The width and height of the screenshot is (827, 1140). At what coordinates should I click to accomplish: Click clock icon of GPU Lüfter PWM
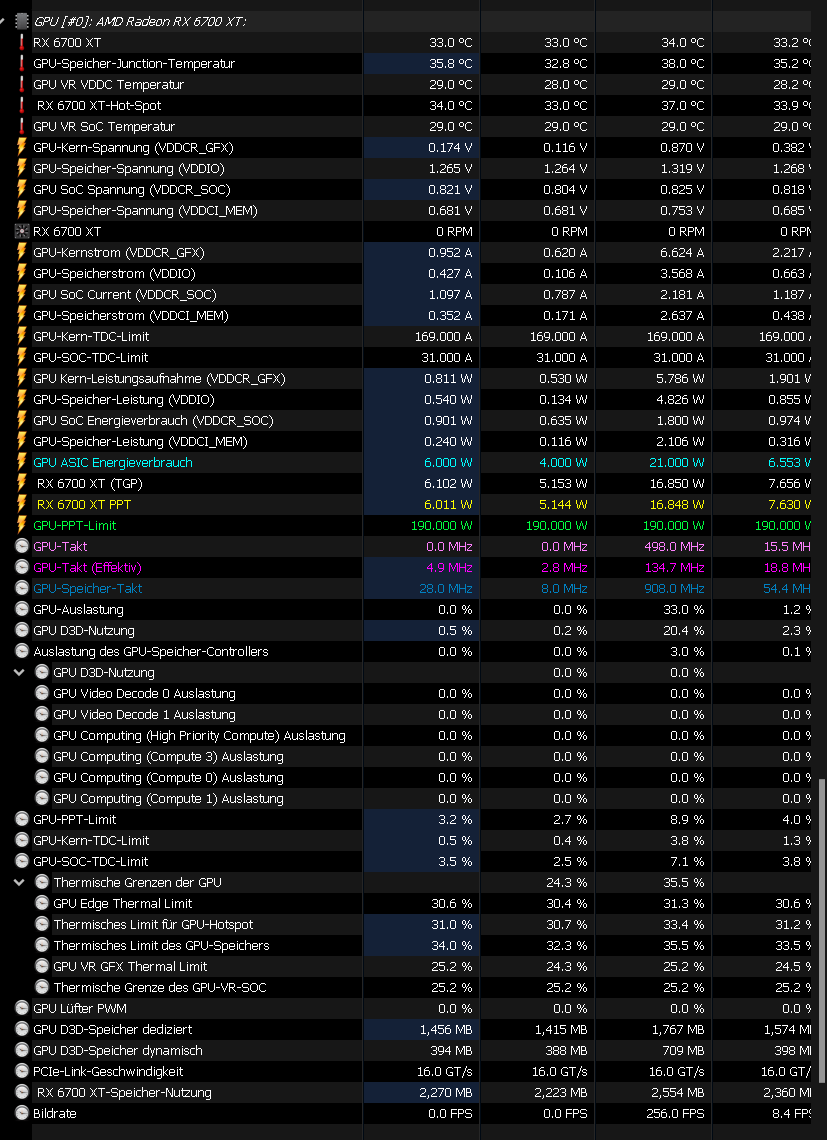pyautogui.click(x=22, y=1008)
